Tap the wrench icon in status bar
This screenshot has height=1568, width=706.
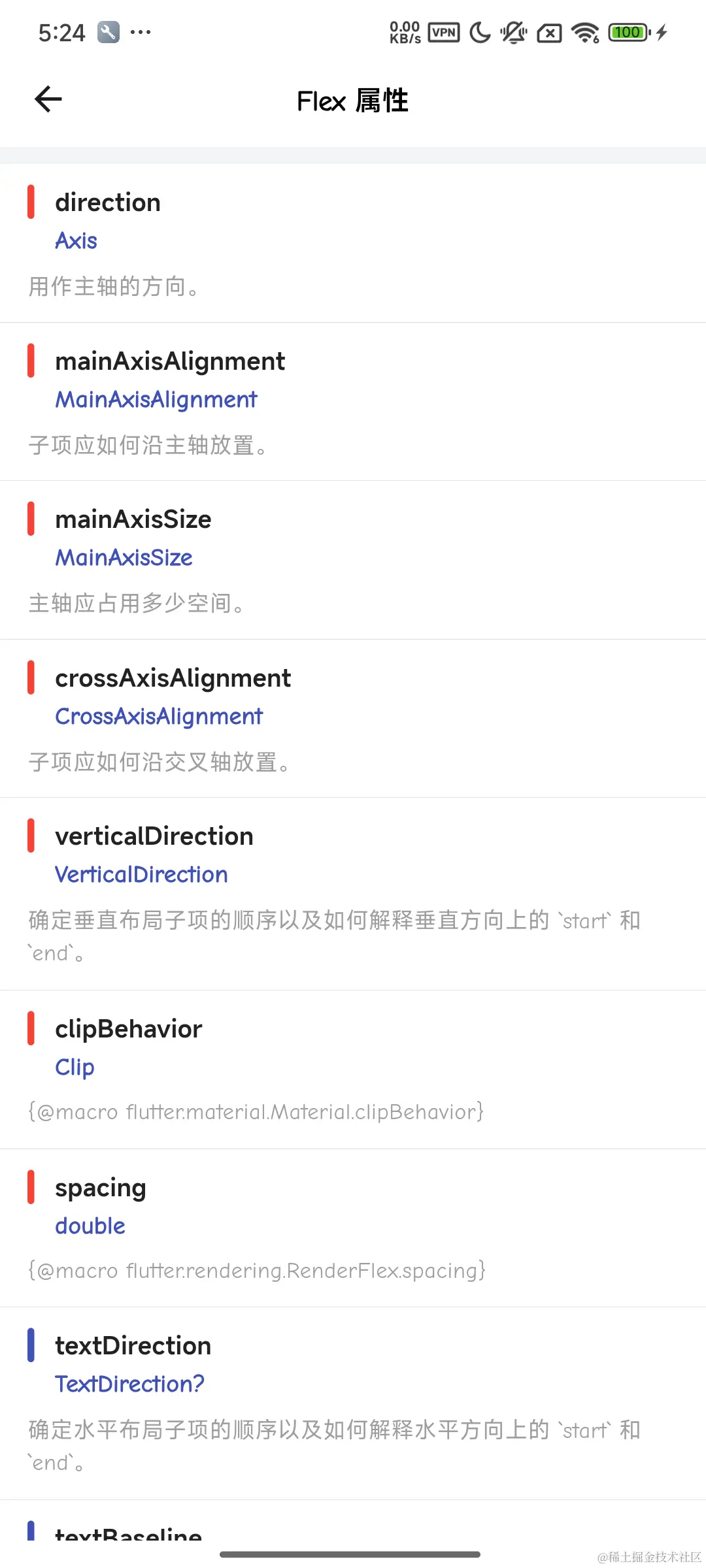(109, 32)
